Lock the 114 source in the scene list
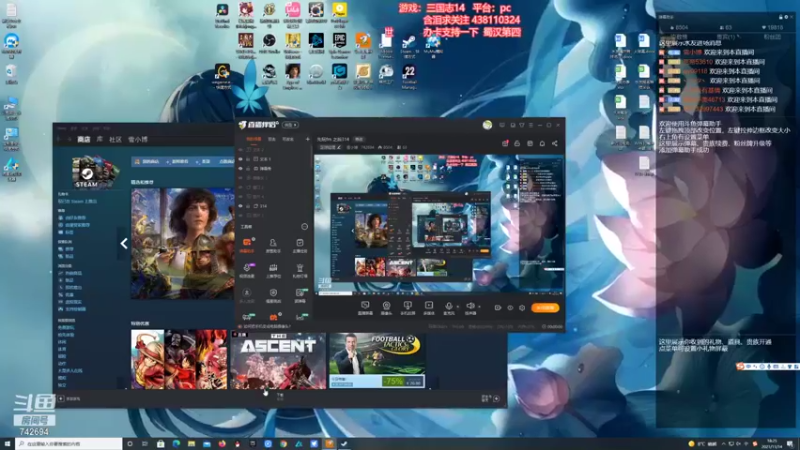Viewport: 800px width, 450px height. coord(248,206)
